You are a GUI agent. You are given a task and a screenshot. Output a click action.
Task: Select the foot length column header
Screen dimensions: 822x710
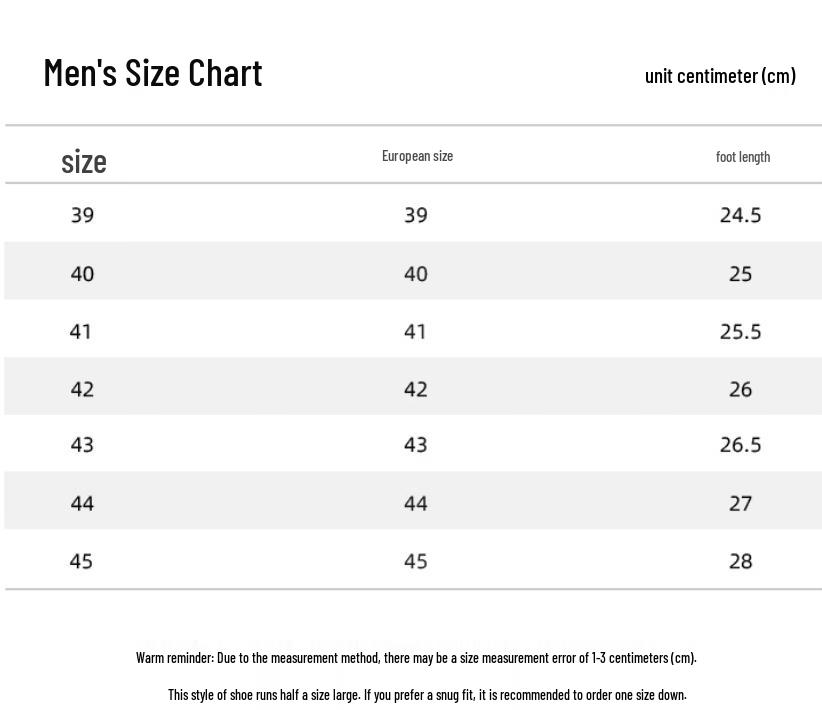click(x=743, y=157)
